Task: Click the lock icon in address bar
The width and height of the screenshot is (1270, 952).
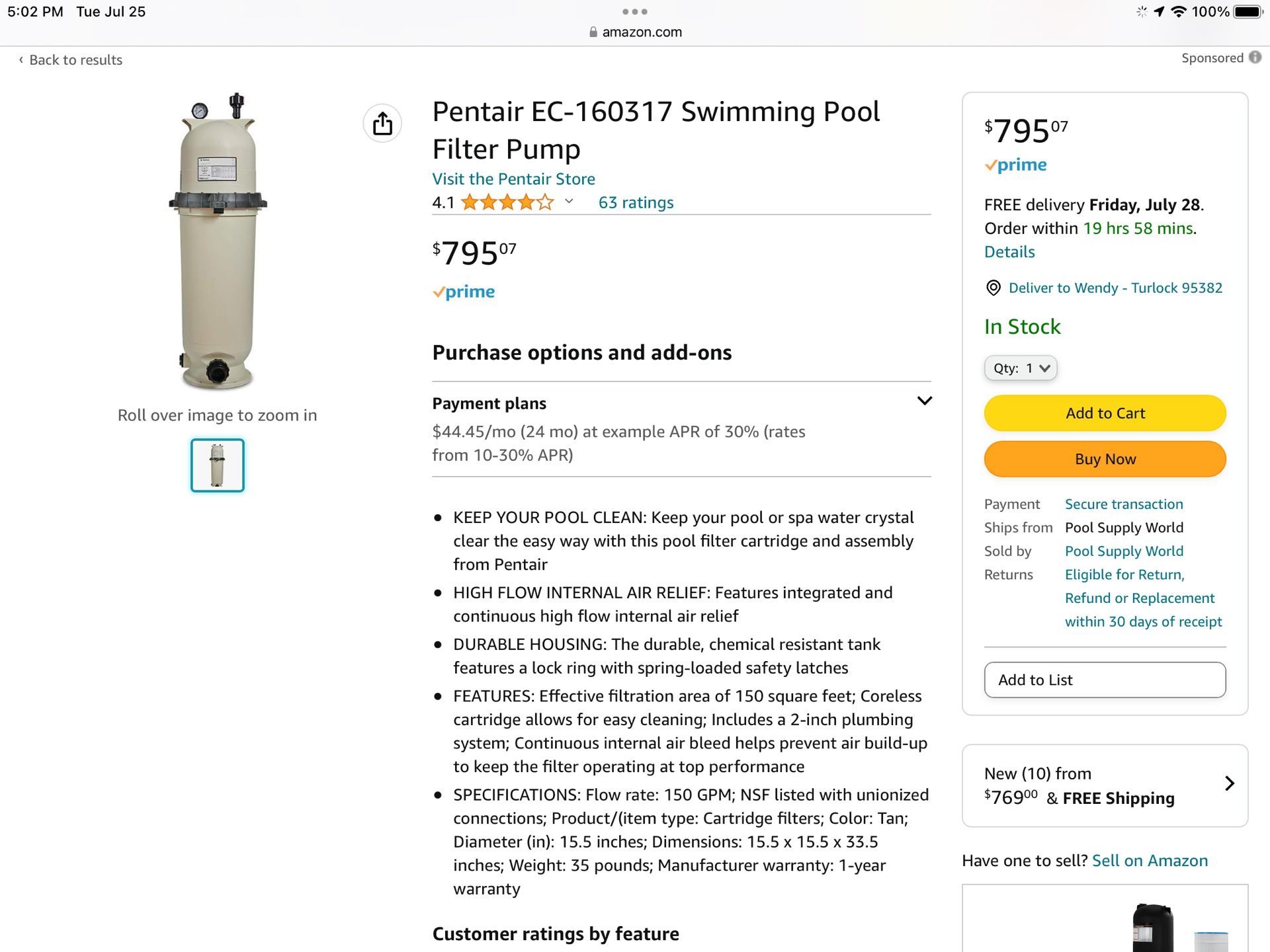Action: pyautogui.click(x=593, y=32)
